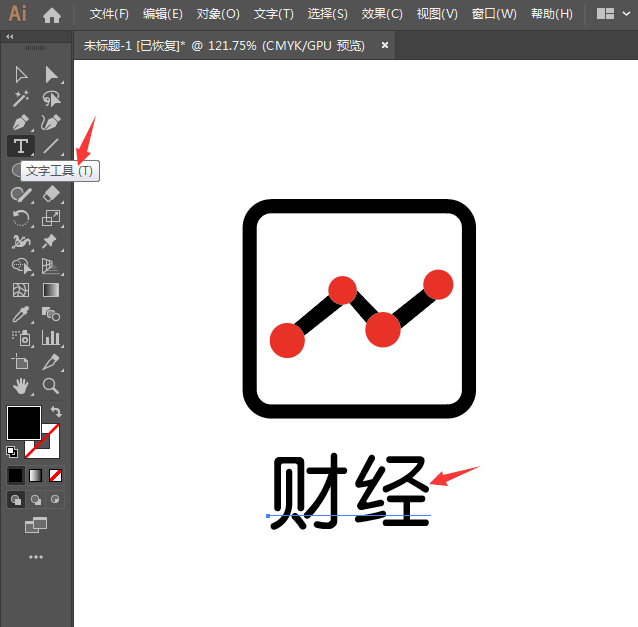Enable Draw Normal mode
This screenshot has height=627, width=638.
click(15, 499)
